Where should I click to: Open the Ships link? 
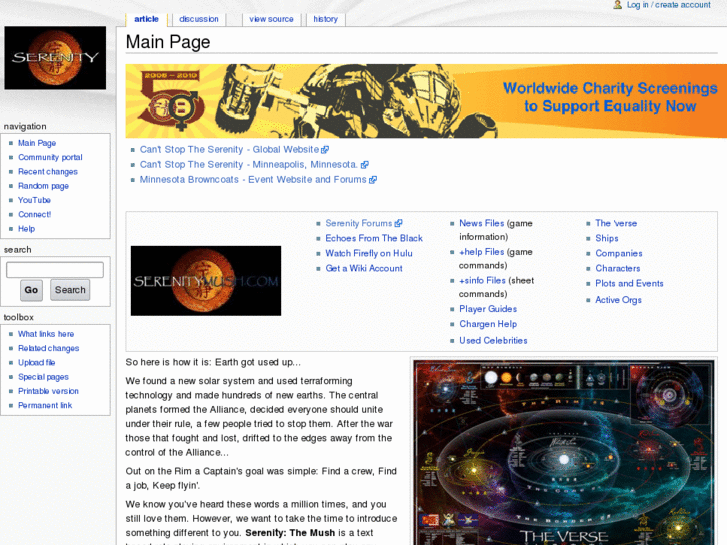[x=607, y=238]
